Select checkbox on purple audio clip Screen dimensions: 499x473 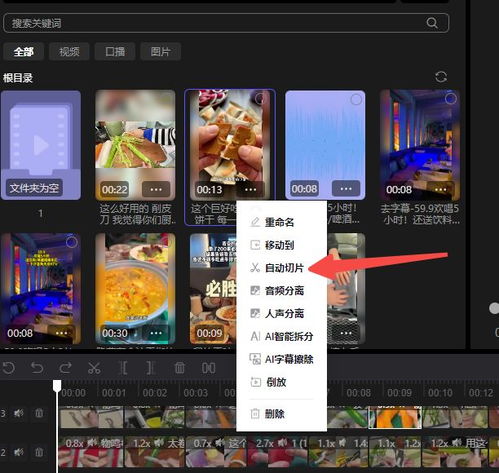pos(356,99)
